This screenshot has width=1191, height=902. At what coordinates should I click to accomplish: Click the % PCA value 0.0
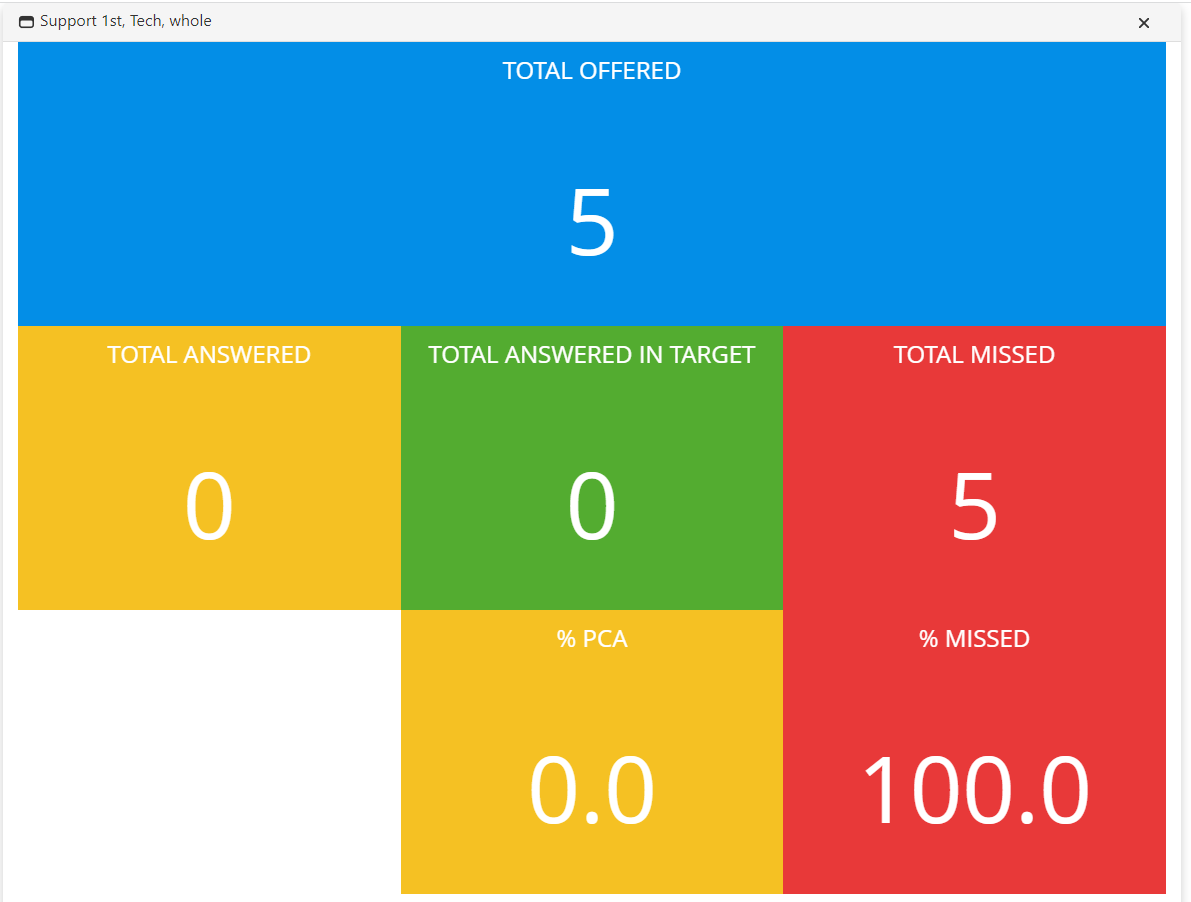click(591, 791)
